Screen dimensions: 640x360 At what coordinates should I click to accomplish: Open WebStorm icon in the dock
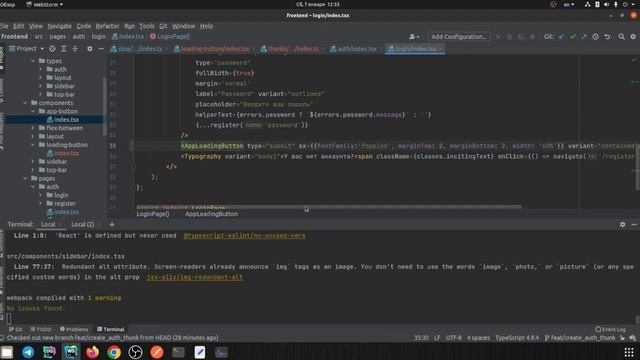[71, 352]
